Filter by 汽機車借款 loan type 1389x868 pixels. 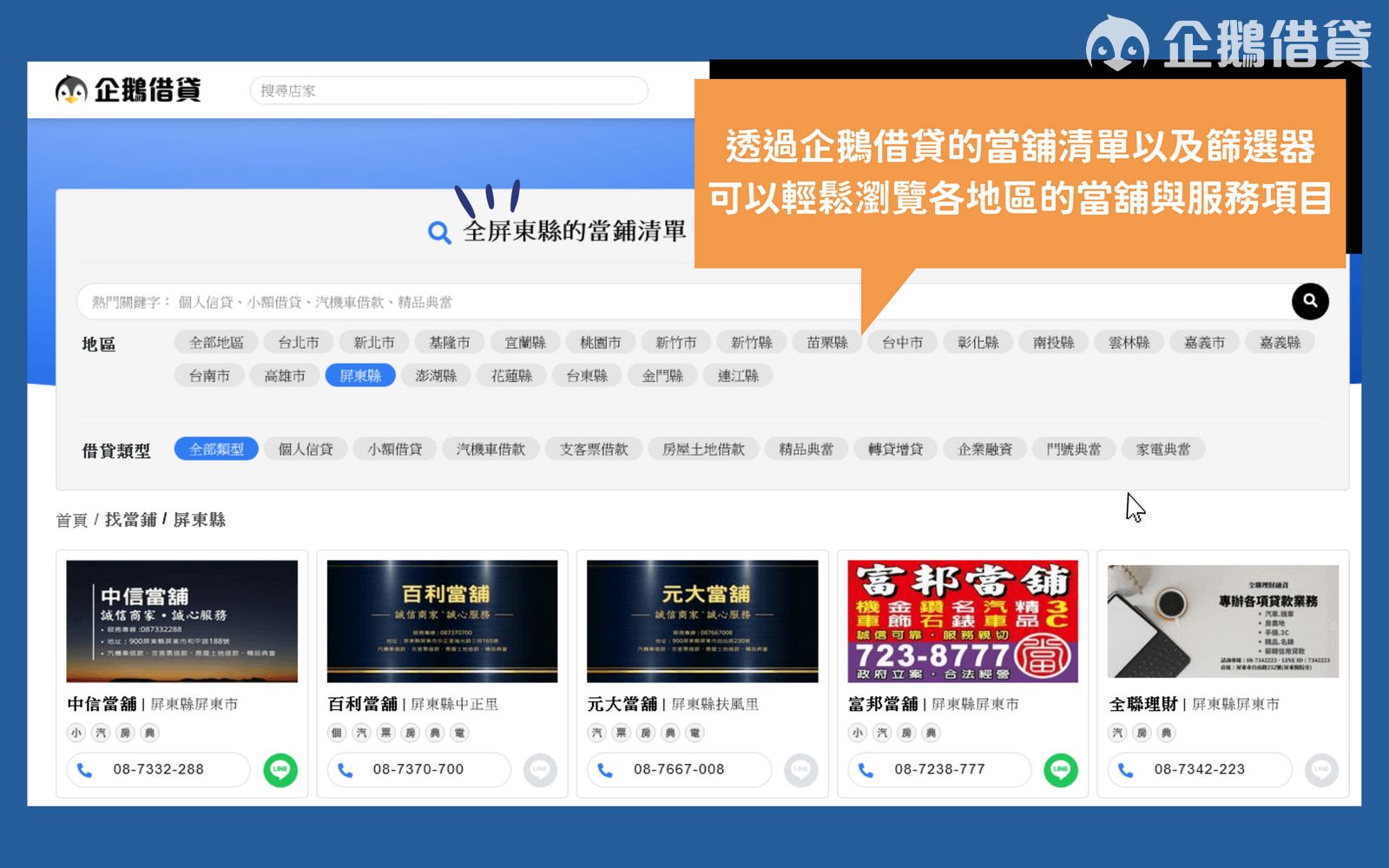pos(490,449)
